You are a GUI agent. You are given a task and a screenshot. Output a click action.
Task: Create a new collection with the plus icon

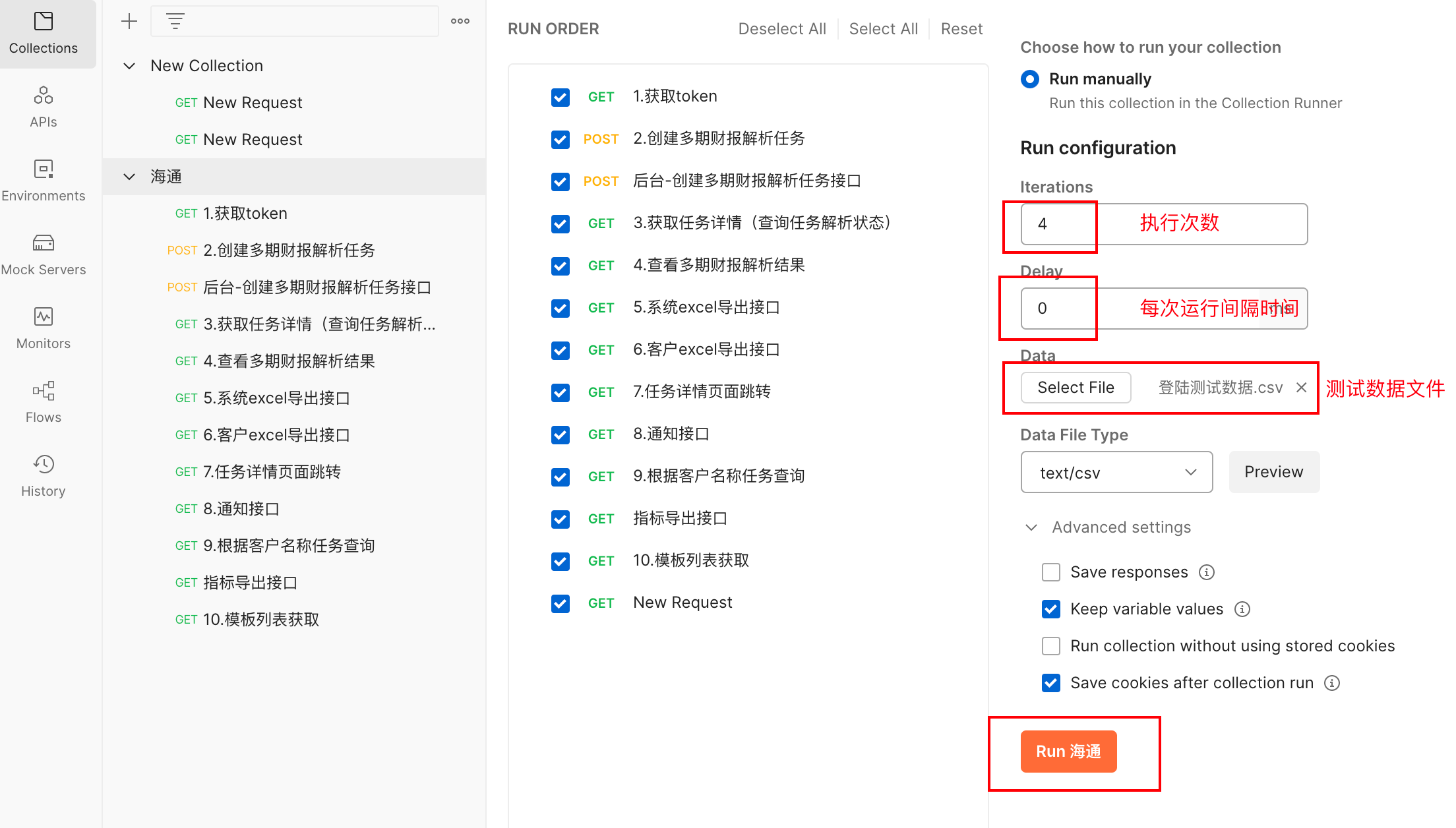click(129, 20)
